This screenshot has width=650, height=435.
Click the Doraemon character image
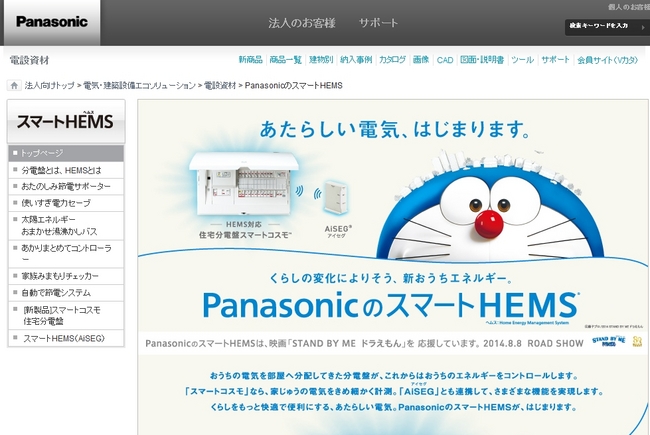[x=489, y=207]
